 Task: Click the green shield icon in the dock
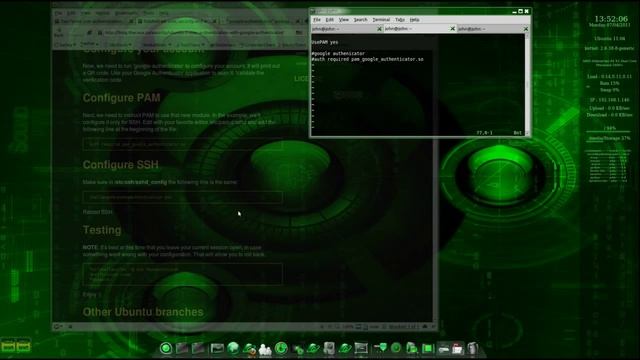[x=382, y=347]
